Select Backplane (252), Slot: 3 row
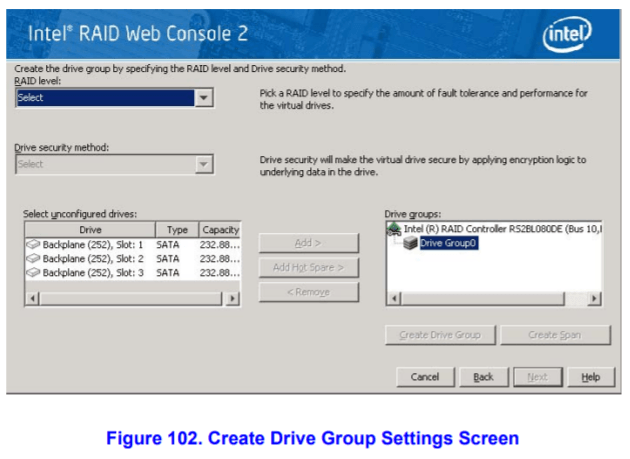Screen dimensions: 630x459 click(x=133, y=273)
